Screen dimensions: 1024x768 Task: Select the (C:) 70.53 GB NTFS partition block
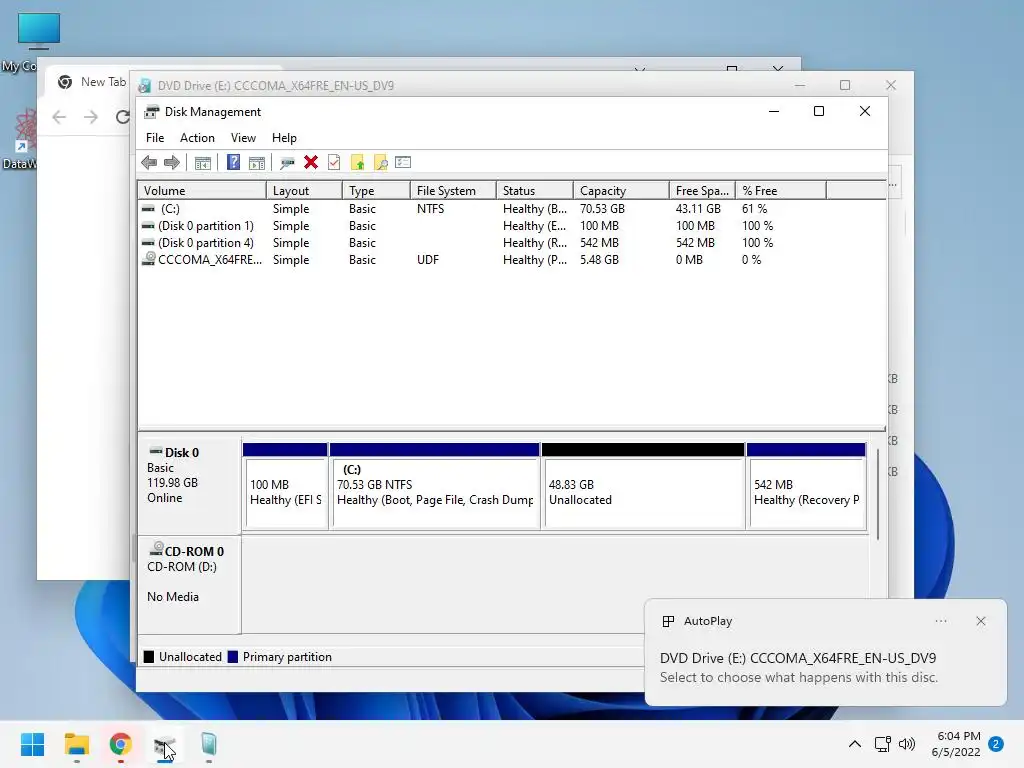pyautogui.click(x=434, y=486)
